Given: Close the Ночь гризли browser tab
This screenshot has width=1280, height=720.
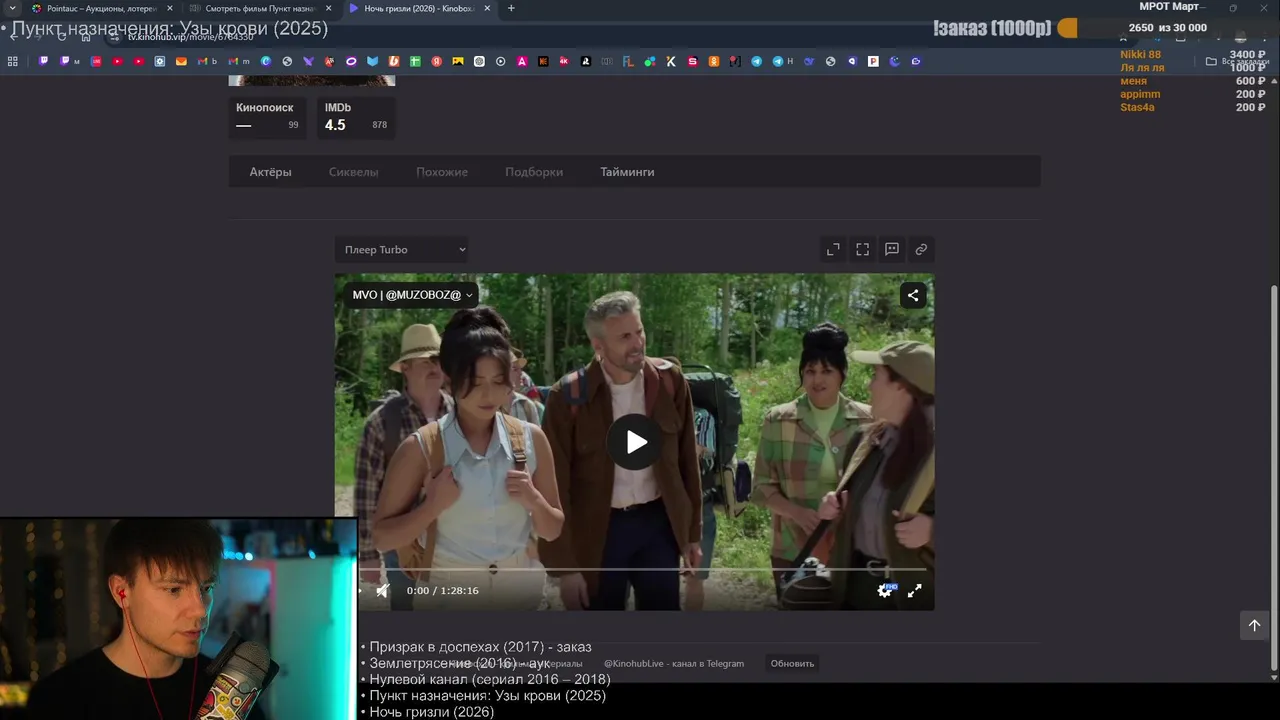Looking at the screenshot, I should [487, 8].
